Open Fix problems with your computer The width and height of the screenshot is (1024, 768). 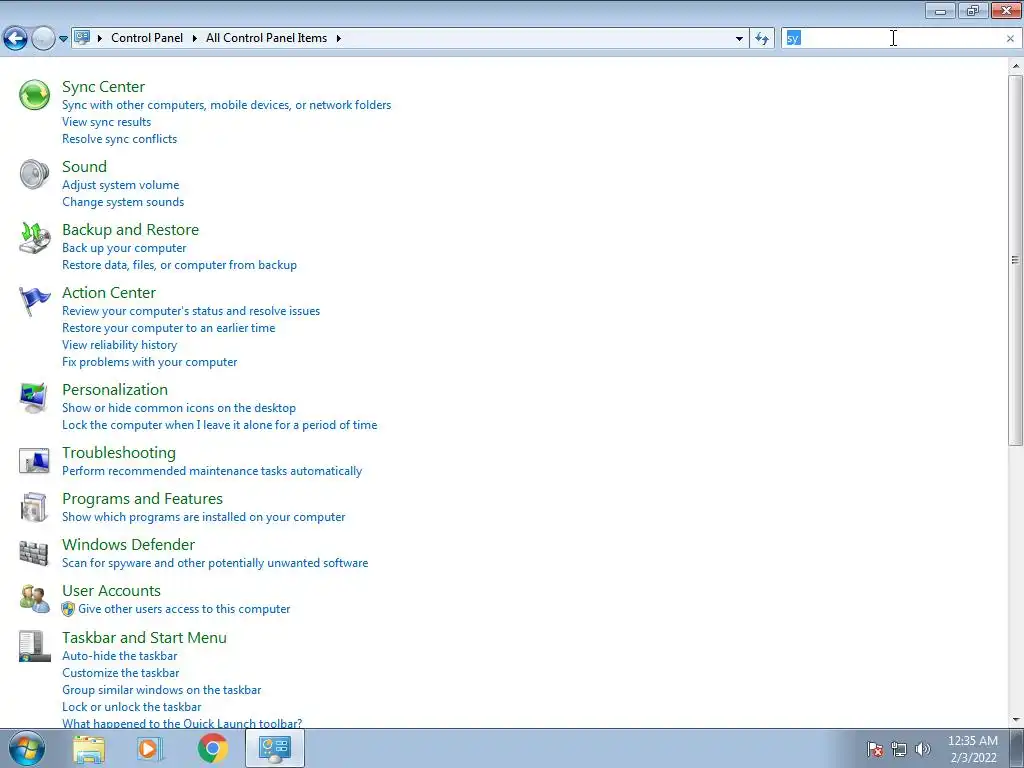pyautogui.click(x=150, y=362)
